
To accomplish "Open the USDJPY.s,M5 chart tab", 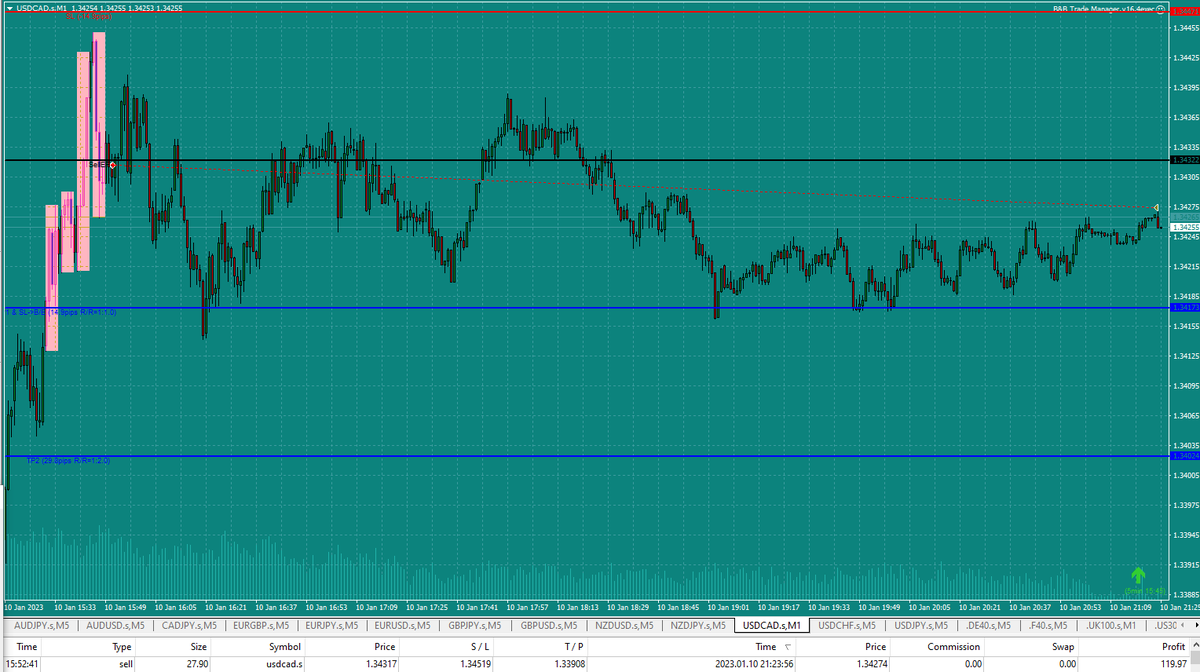I will [x=921, y=626].
